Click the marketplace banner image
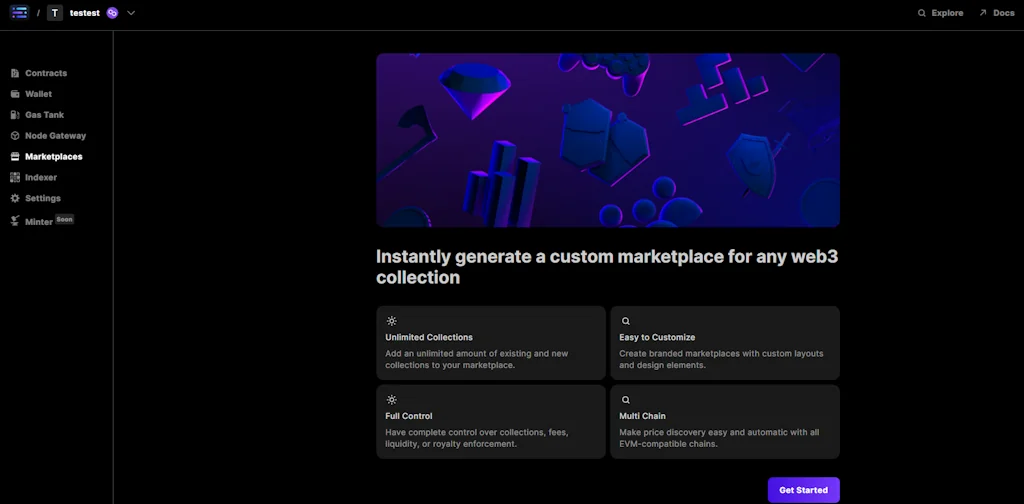1024x504 pixels. [607, 140]
